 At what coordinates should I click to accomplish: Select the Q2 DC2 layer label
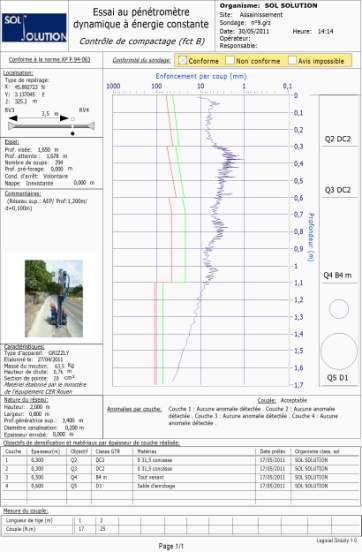point(338,139)
